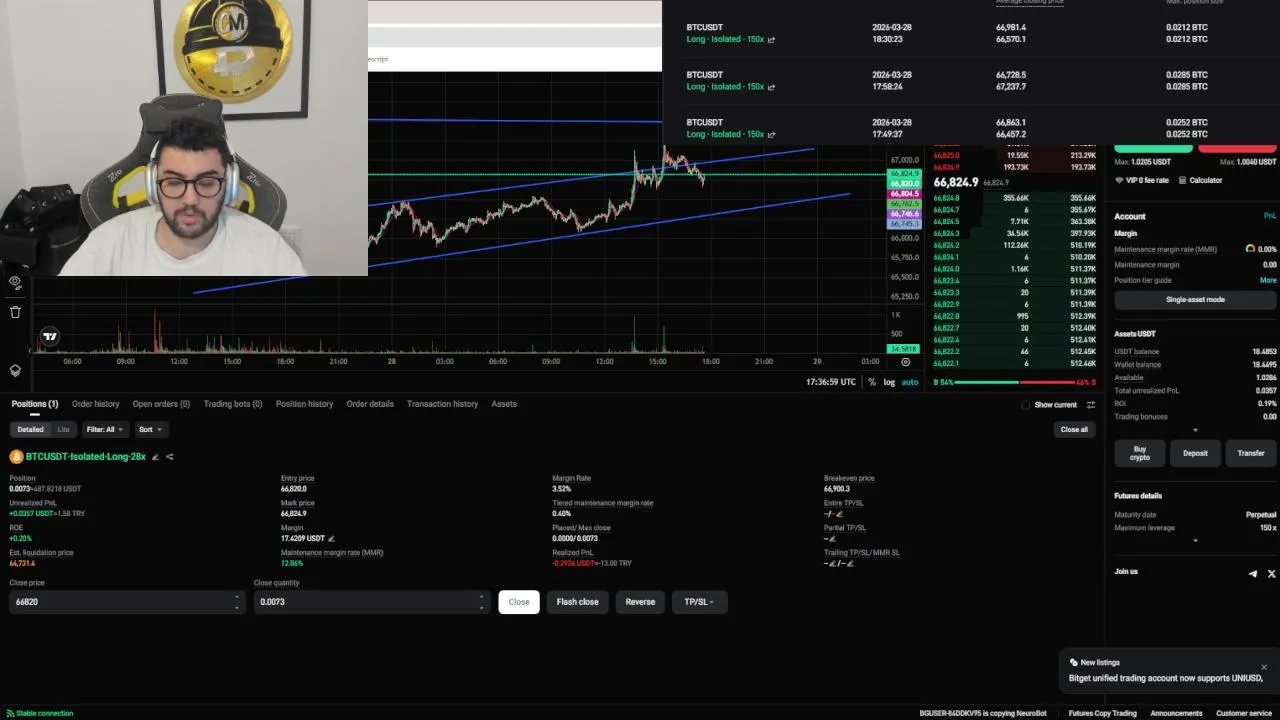Edit first Trailing TP/SL pencil icon
Viewport: 1280px width, 720px height.
point(832,563)
